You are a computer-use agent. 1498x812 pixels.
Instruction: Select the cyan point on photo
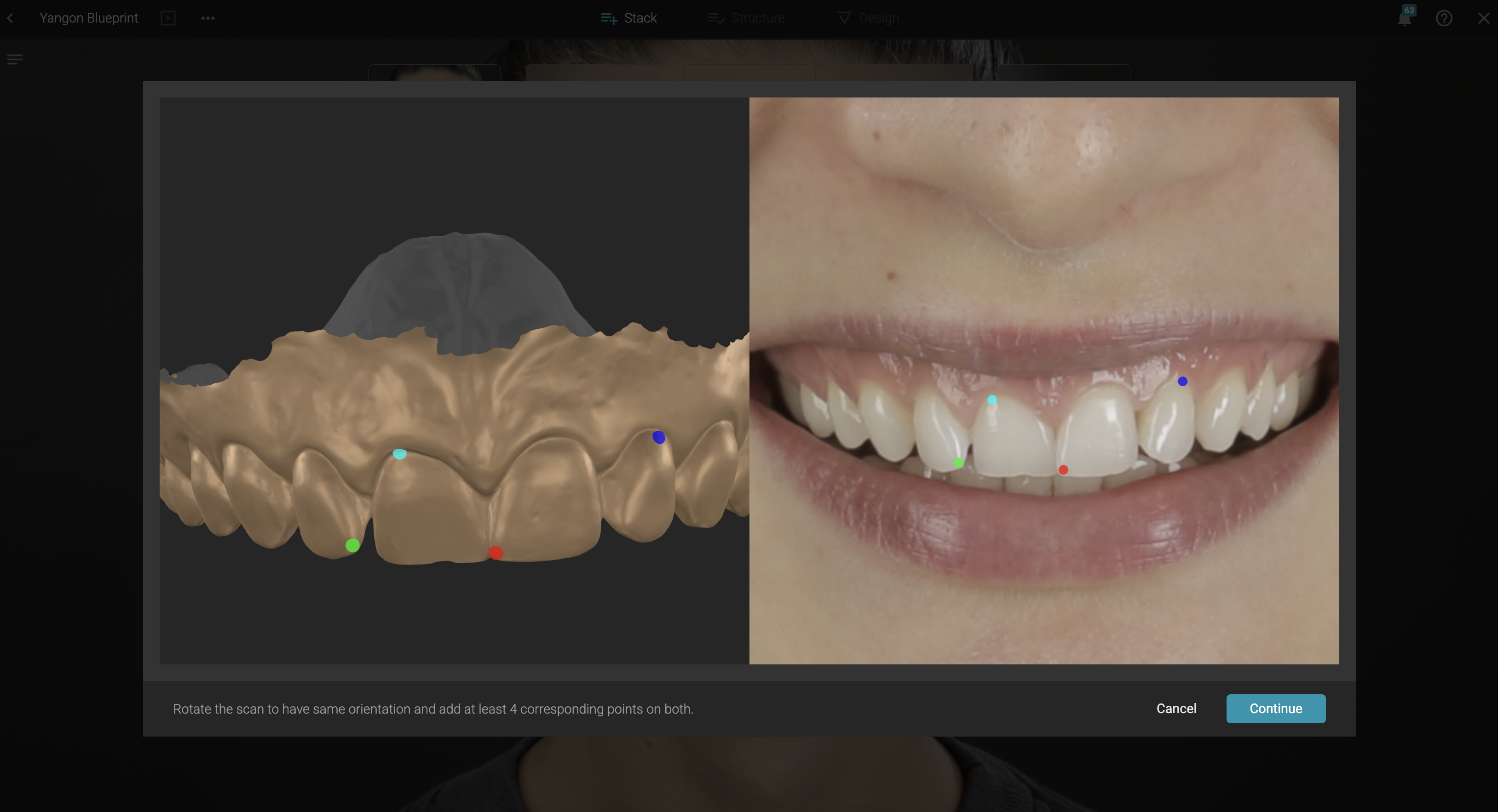tap(992, 400)
